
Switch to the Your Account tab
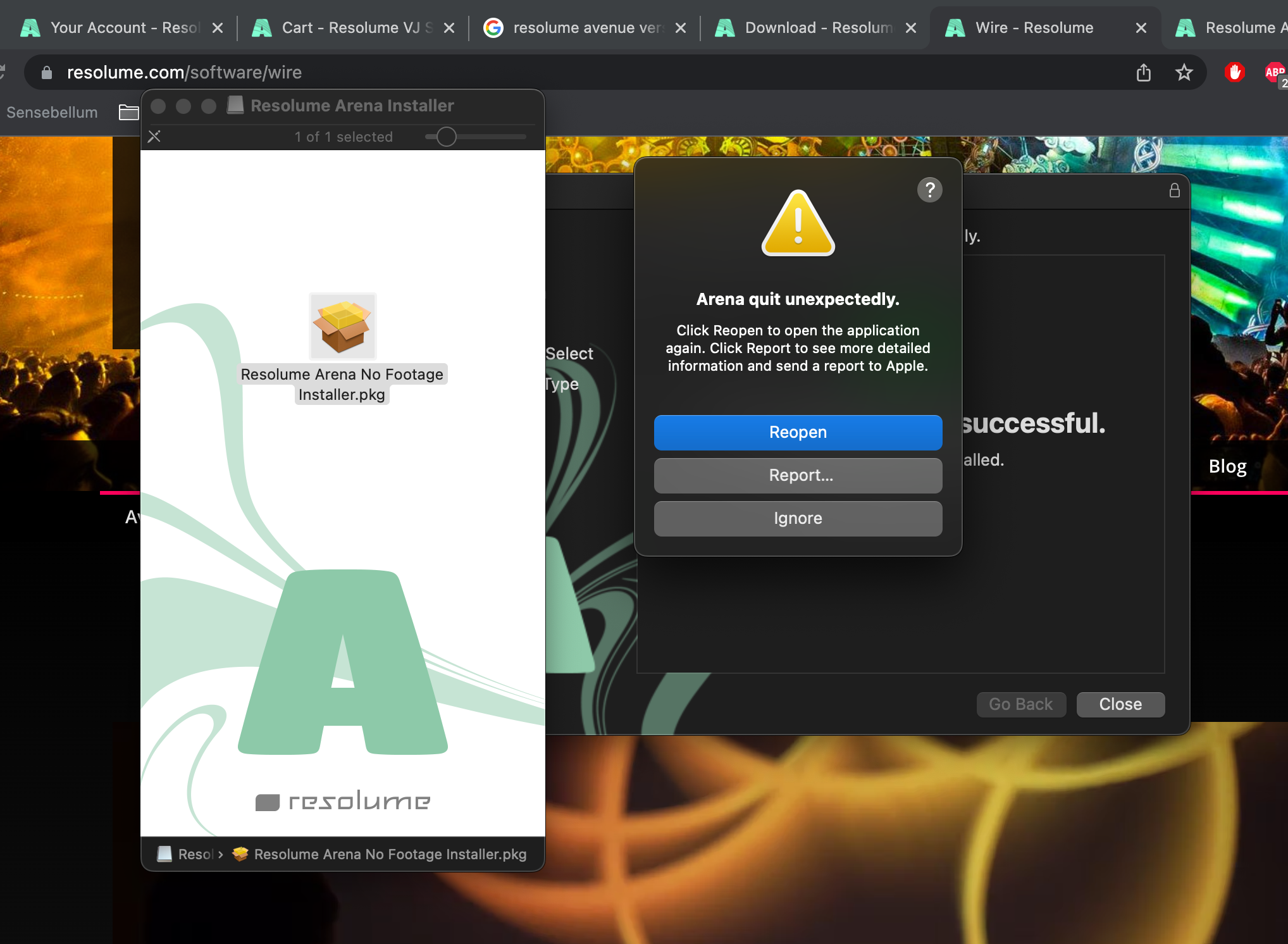point(123,28)
